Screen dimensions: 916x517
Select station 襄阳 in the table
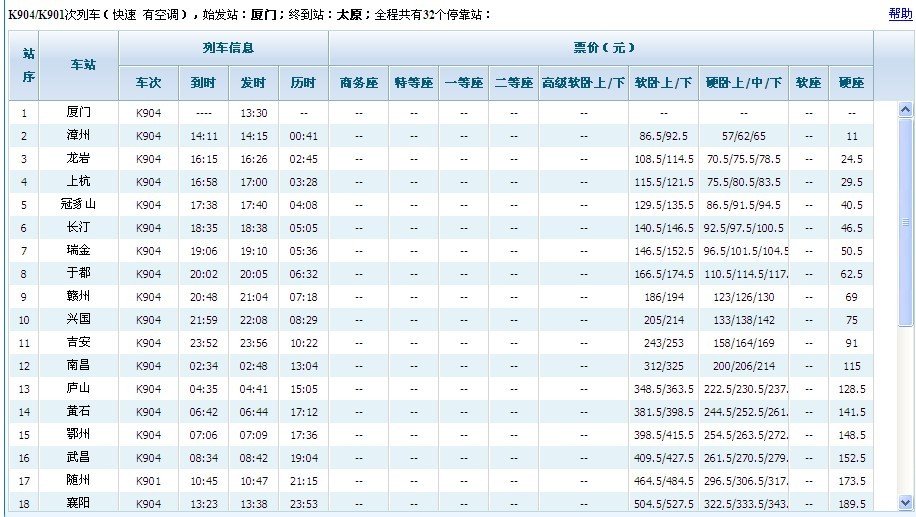point(78,503)
